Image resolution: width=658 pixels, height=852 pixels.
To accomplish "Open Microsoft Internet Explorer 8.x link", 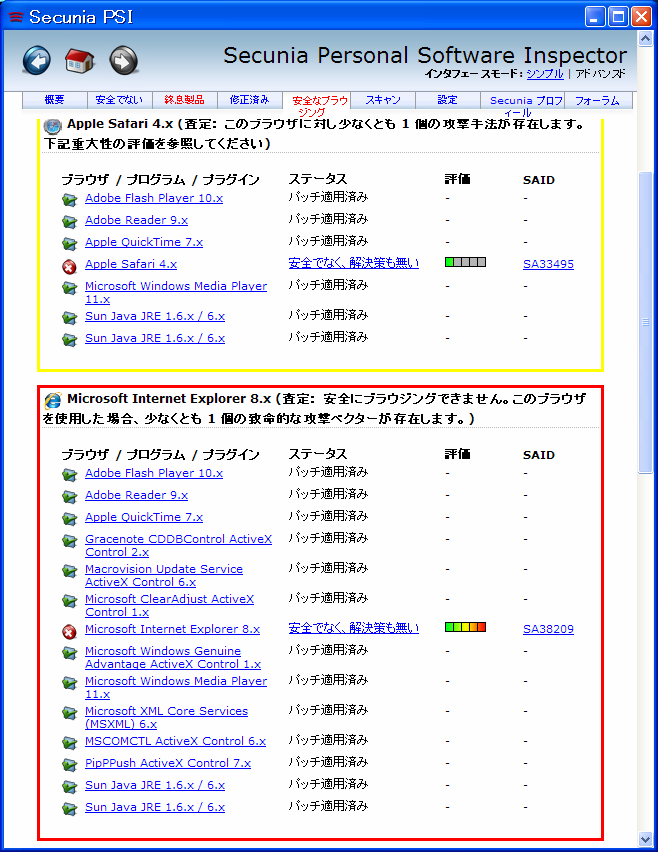I will click(x=172, y=629).
